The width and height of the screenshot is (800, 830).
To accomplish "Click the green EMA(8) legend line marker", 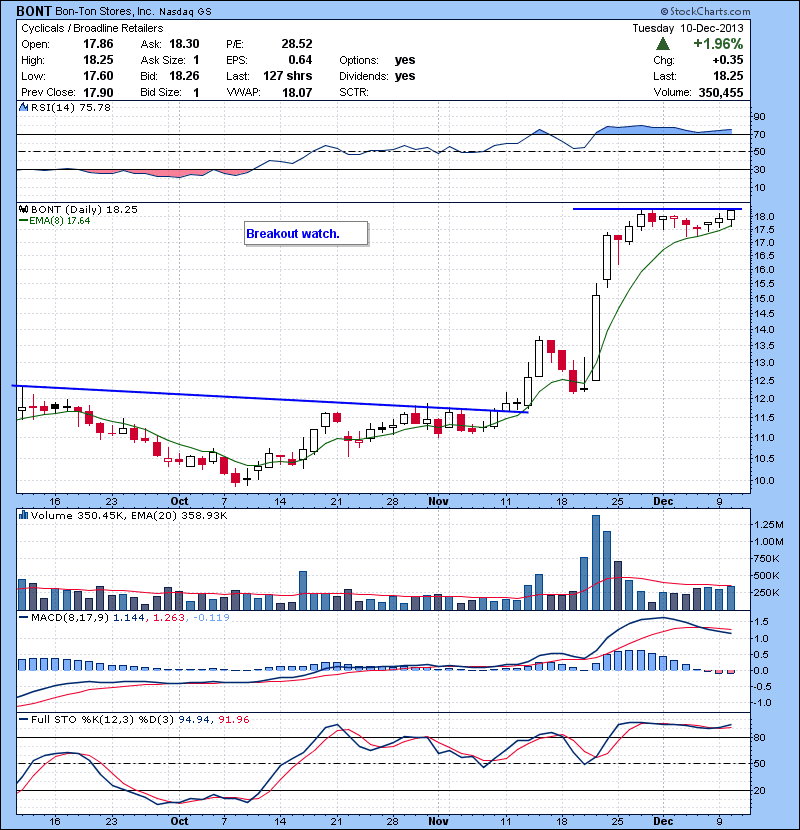I will click(23, 221).
